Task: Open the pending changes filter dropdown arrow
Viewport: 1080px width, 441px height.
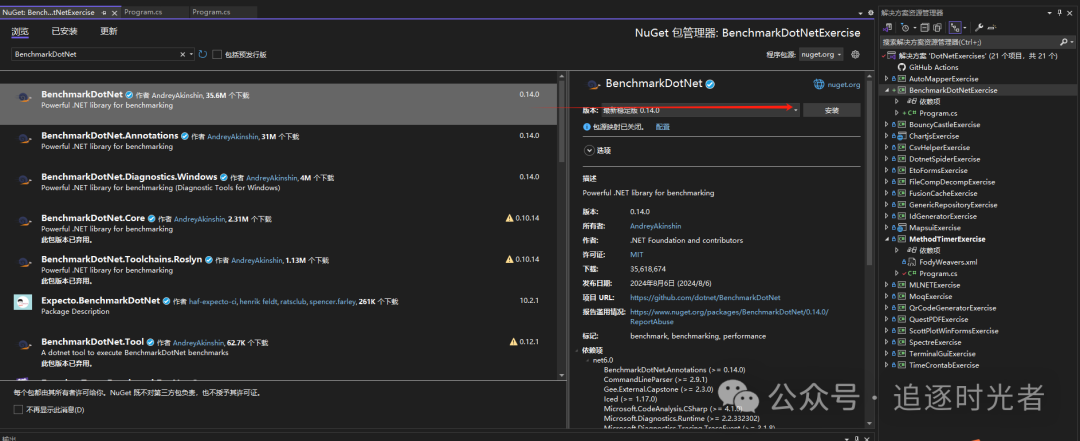Action: click(913, 28)
